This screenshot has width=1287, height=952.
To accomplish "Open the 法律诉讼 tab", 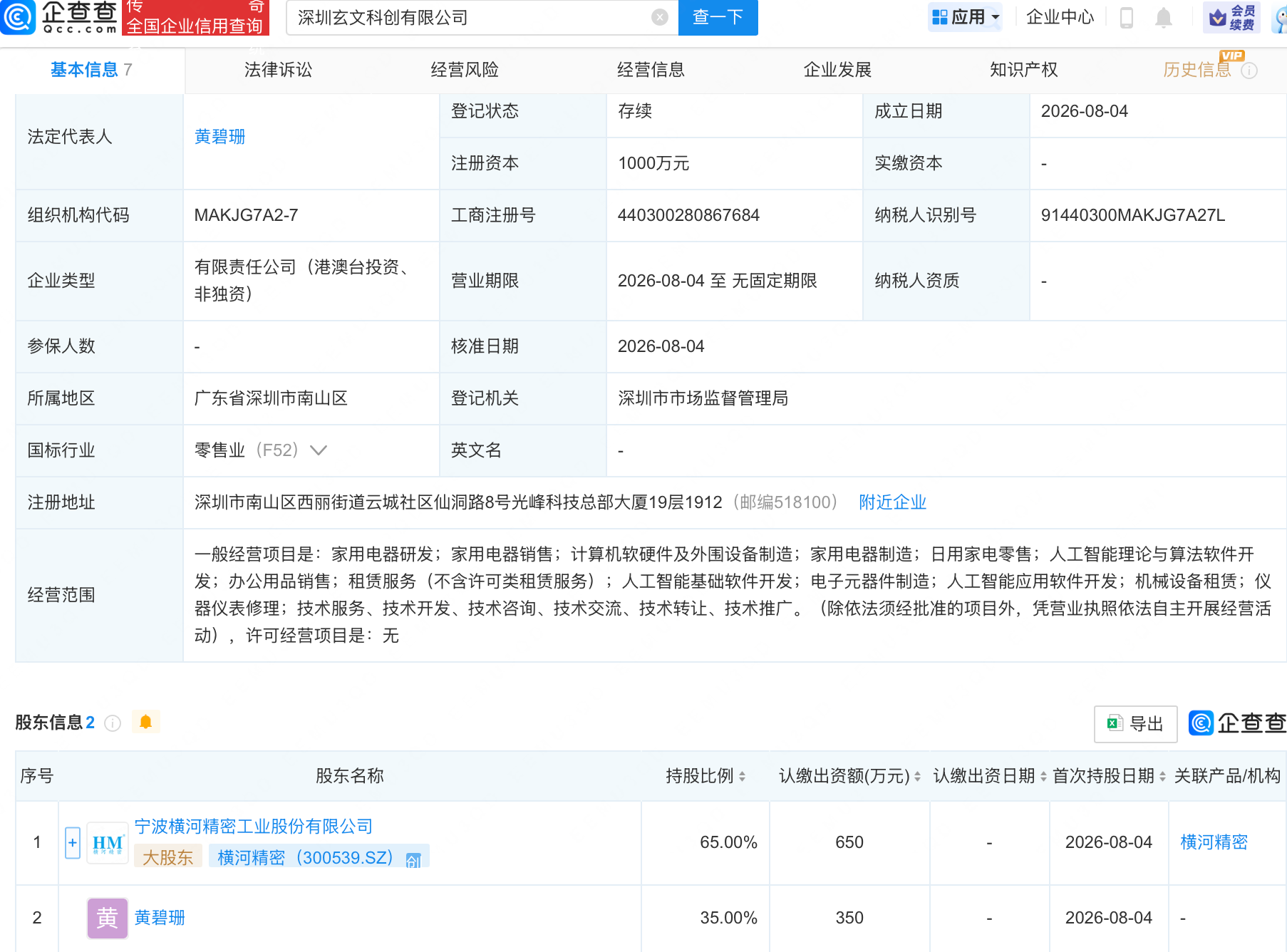I will tap(278, 70).
